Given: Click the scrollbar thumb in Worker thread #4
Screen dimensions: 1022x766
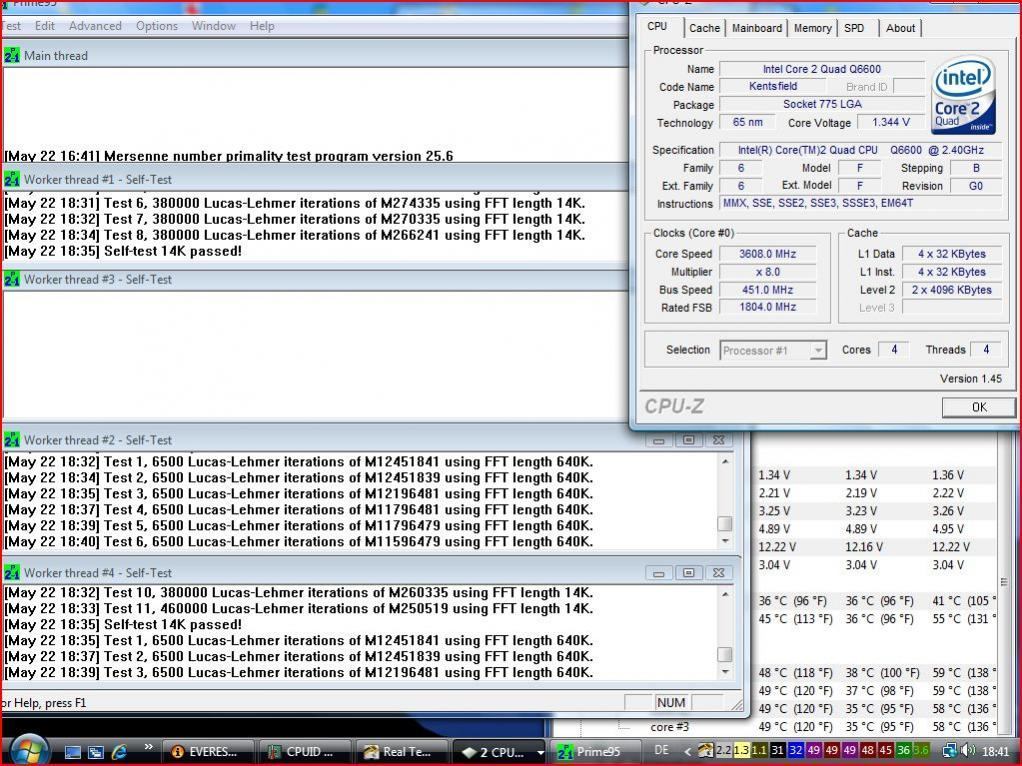Looking at the screenshot, I should pyautogui.click(x=724, y=654).
